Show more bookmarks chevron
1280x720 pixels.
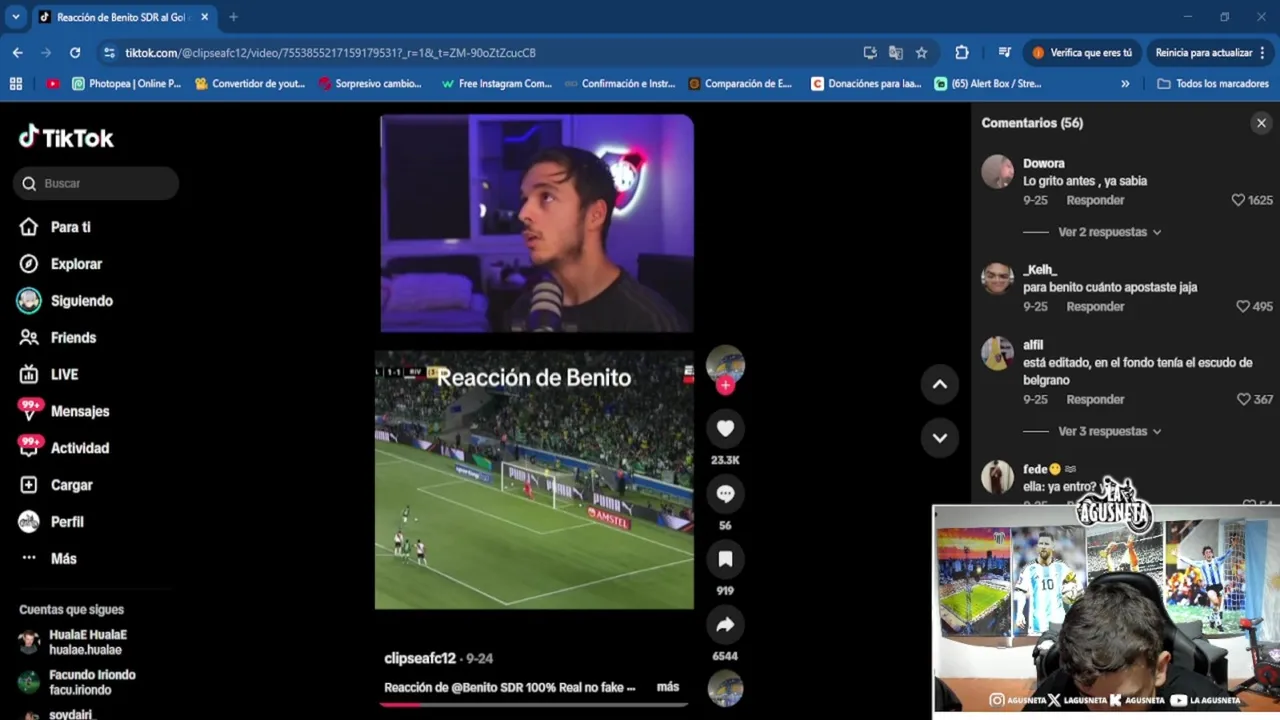tap(1125, 84)
